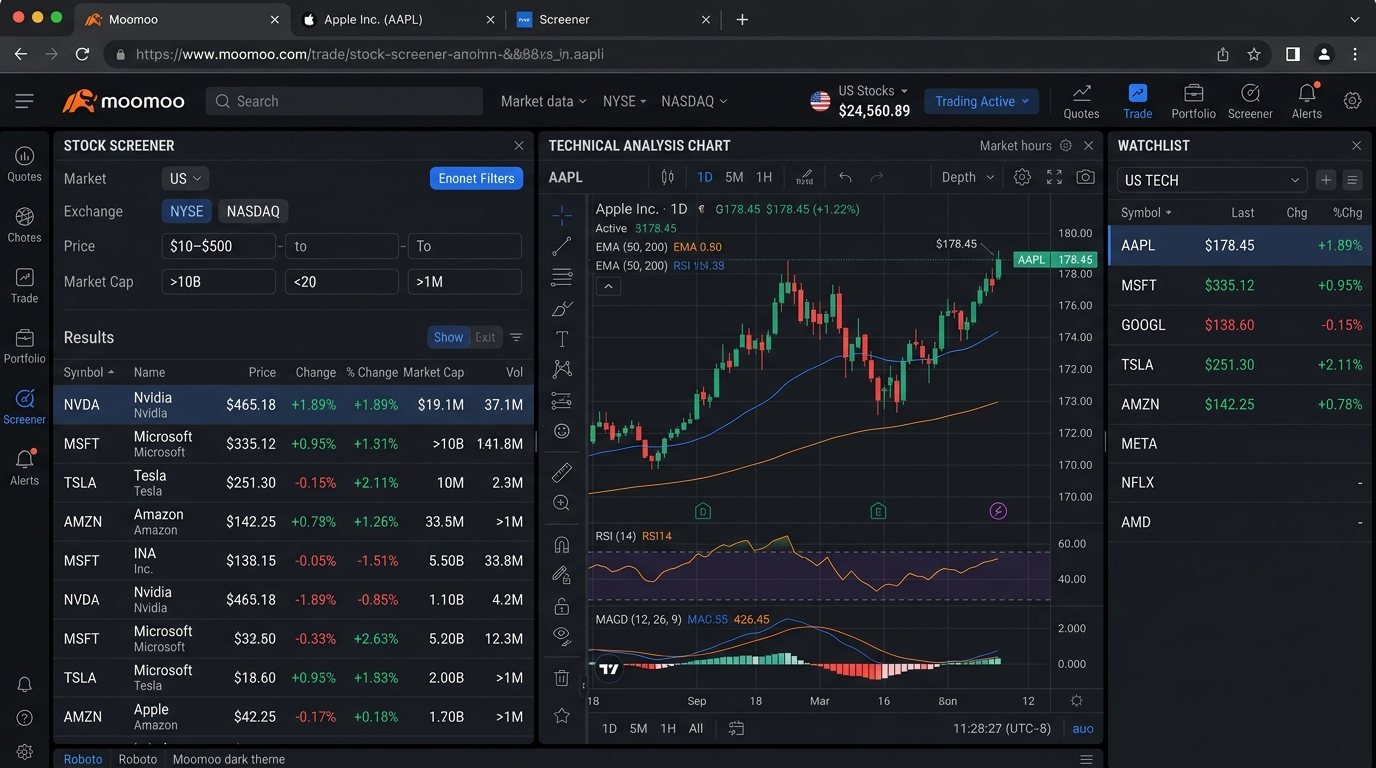Select the magnet snap tool
The width and height of the screenshot is (1376, 768).
(x=561, y=544)
